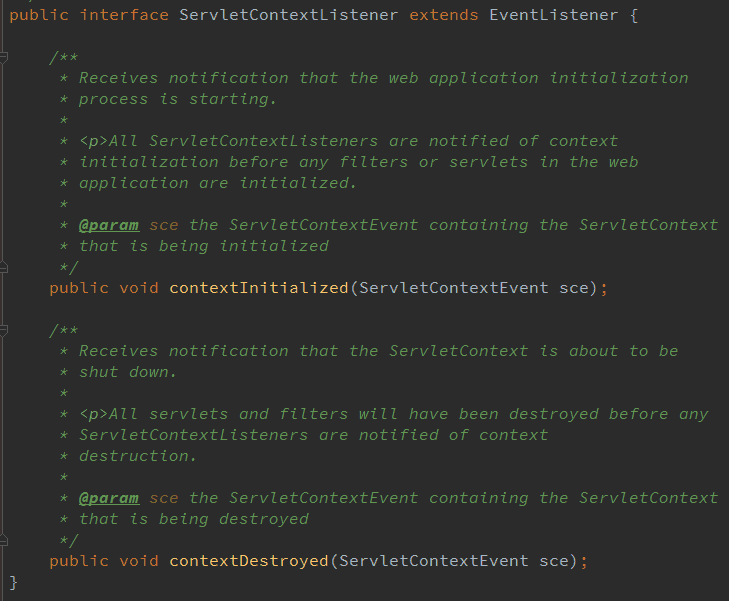This screenshot has width=729, height=601.
Task: Click fold end marker above contextDestroyed method
Action: coord(5,540)
